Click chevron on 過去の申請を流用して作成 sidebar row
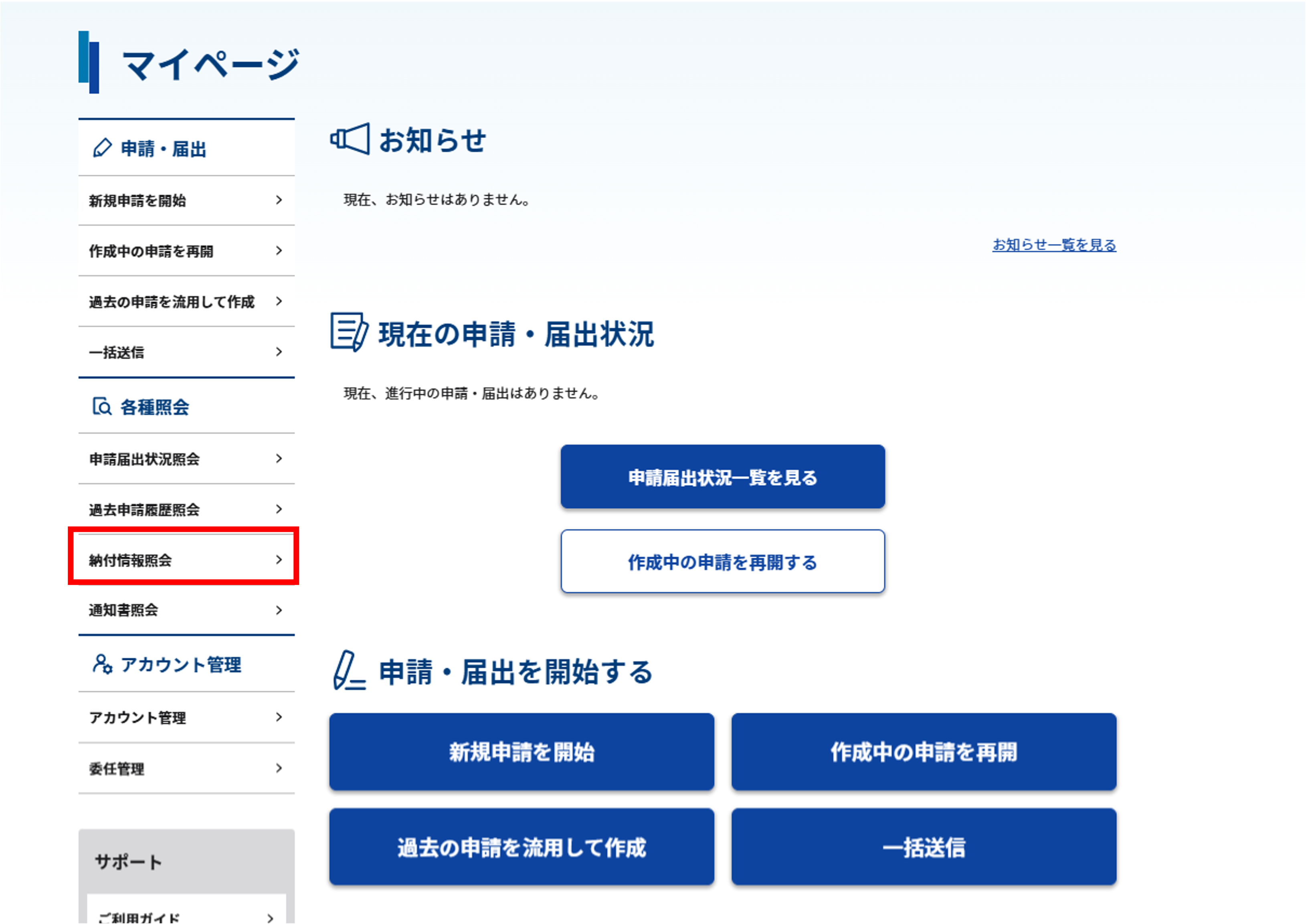This screenshot has width=1306, height=924. pos(279,301)
